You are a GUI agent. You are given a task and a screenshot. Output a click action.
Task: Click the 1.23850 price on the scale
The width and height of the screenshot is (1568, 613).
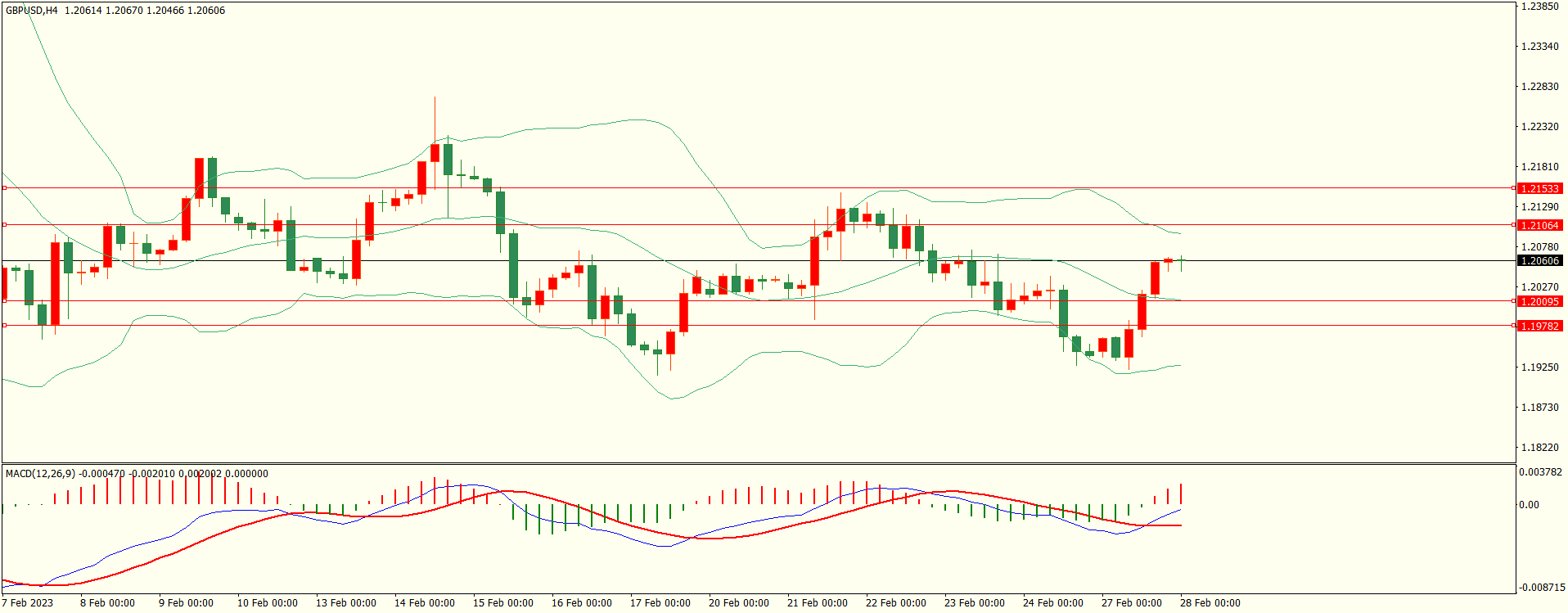pos(1539,7)
